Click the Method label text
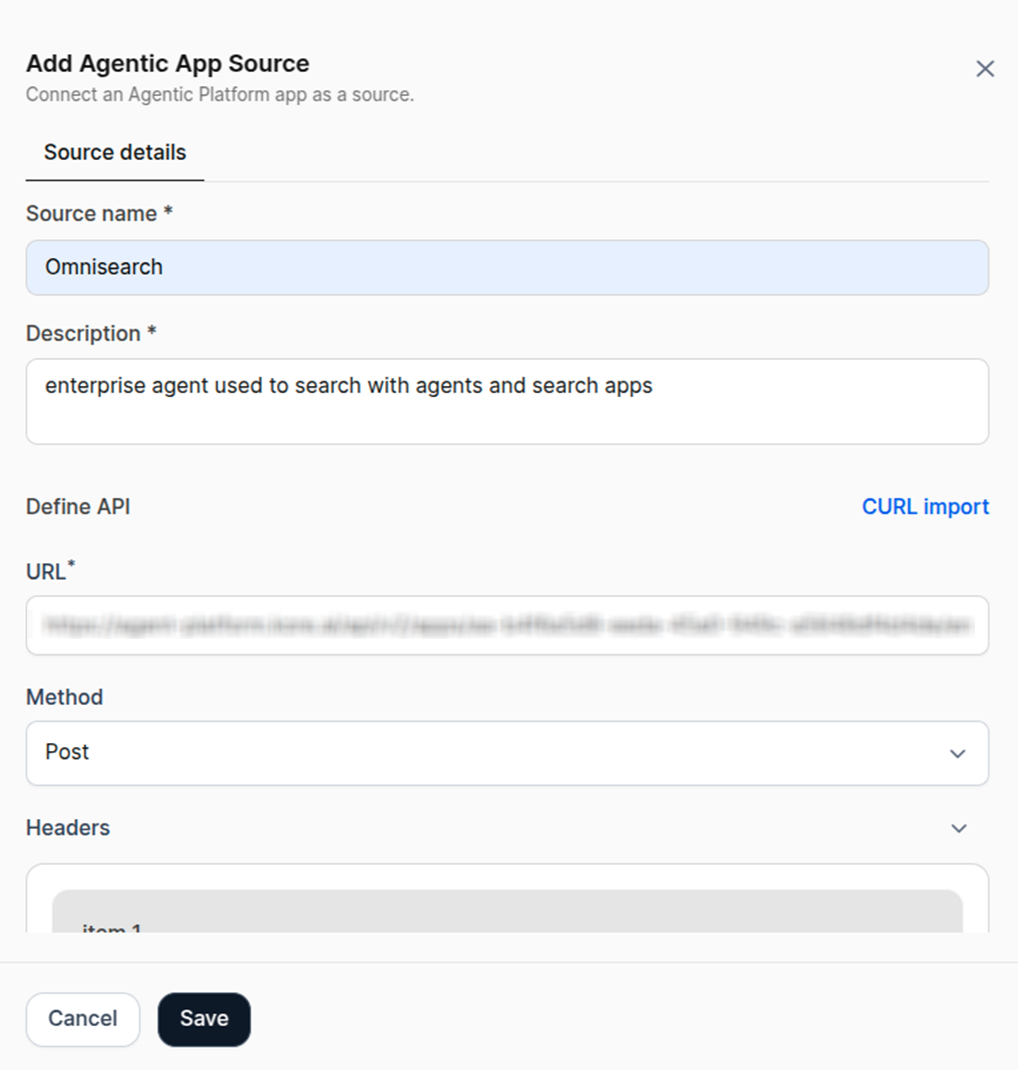Image resolution: width=1018 pixels, height=1070 pixels. pos(64,697)
